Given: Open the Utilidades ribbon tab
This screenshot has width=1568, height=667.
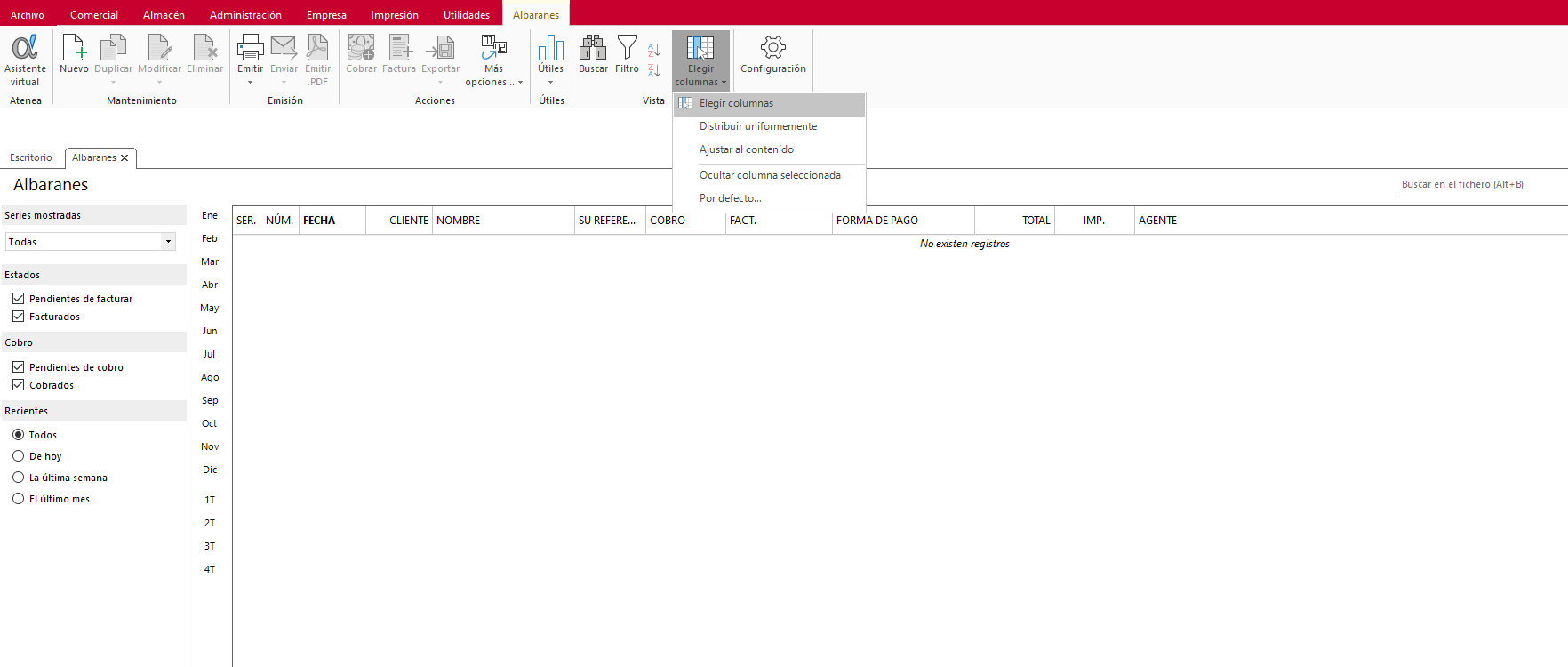Looking at the screenshot, I should (467, 14).
